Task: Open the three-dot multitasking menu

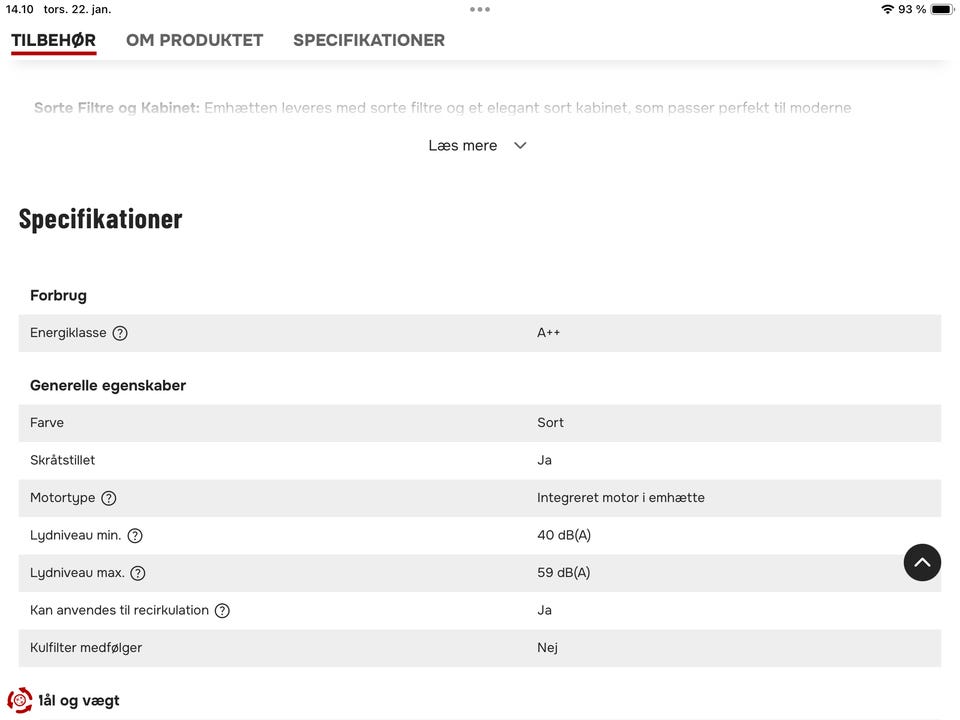Action: (x=480, y=9)
